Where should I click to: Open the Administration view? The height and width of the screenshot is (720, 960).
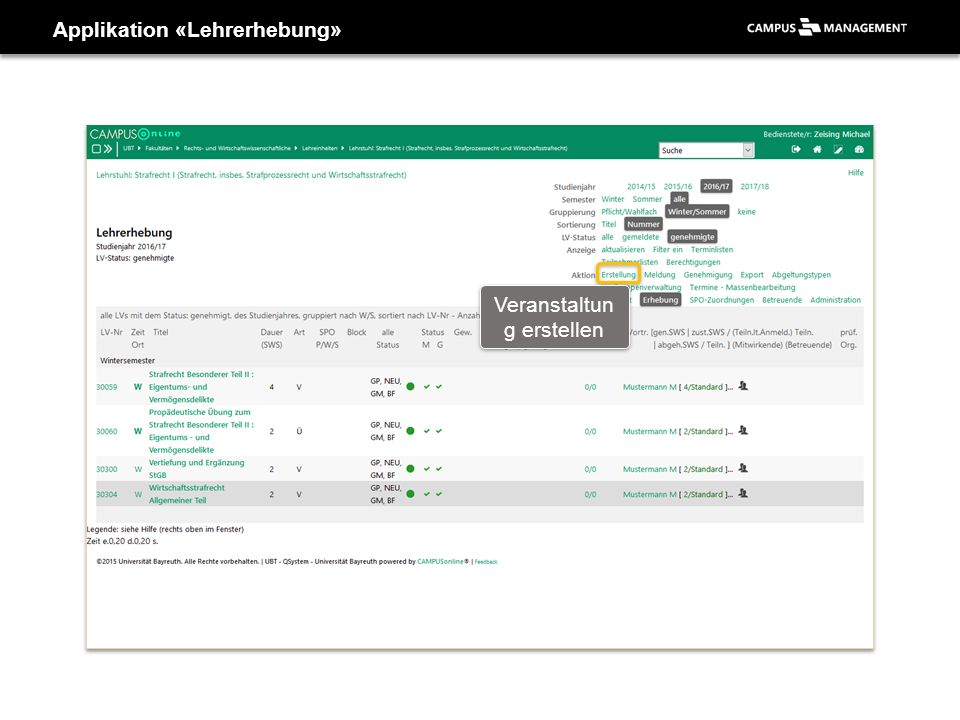coord(836,300)
